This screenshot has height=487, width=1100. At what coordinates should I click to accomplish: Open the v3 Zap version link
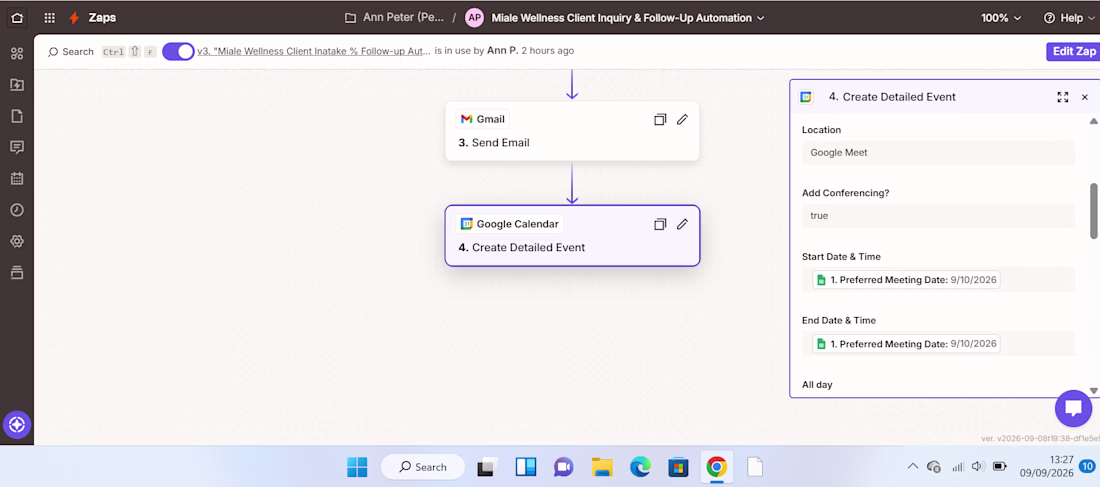[314, 51]
